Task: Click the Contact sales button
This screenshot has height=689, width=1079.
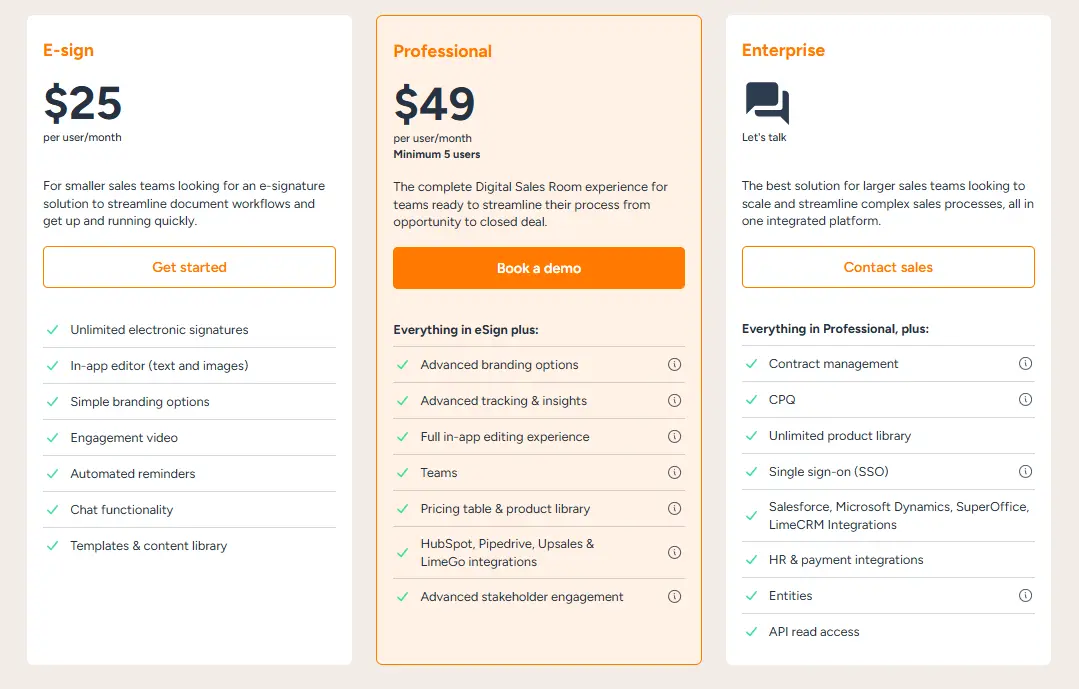Action: point(888,267)
